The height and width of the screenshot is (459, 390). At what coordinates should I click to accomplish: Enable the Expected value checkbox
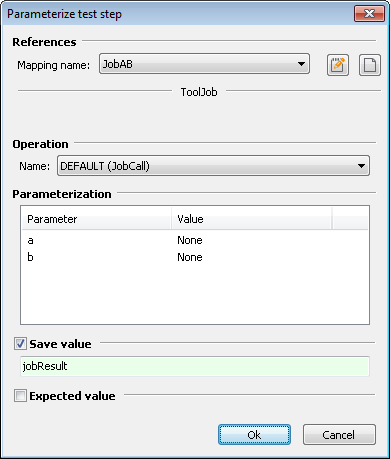20,396
